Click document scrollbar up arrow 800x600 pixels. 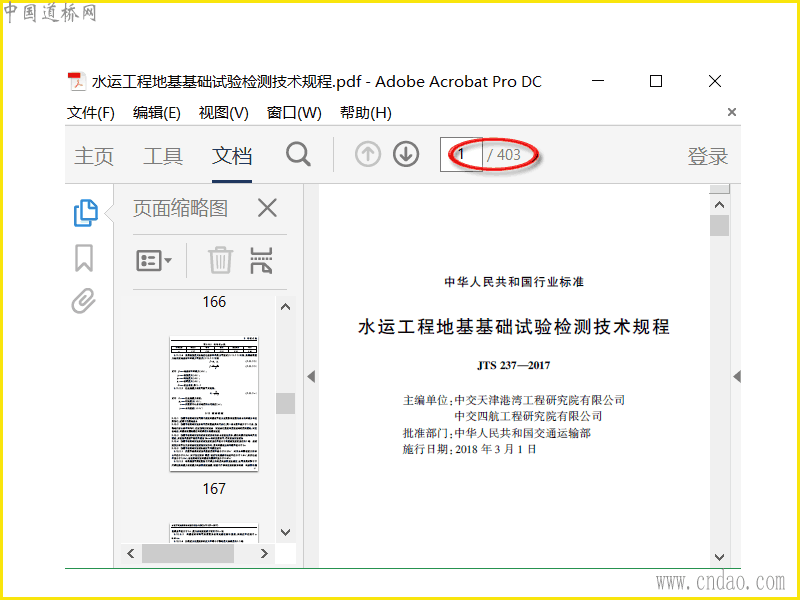719,205
